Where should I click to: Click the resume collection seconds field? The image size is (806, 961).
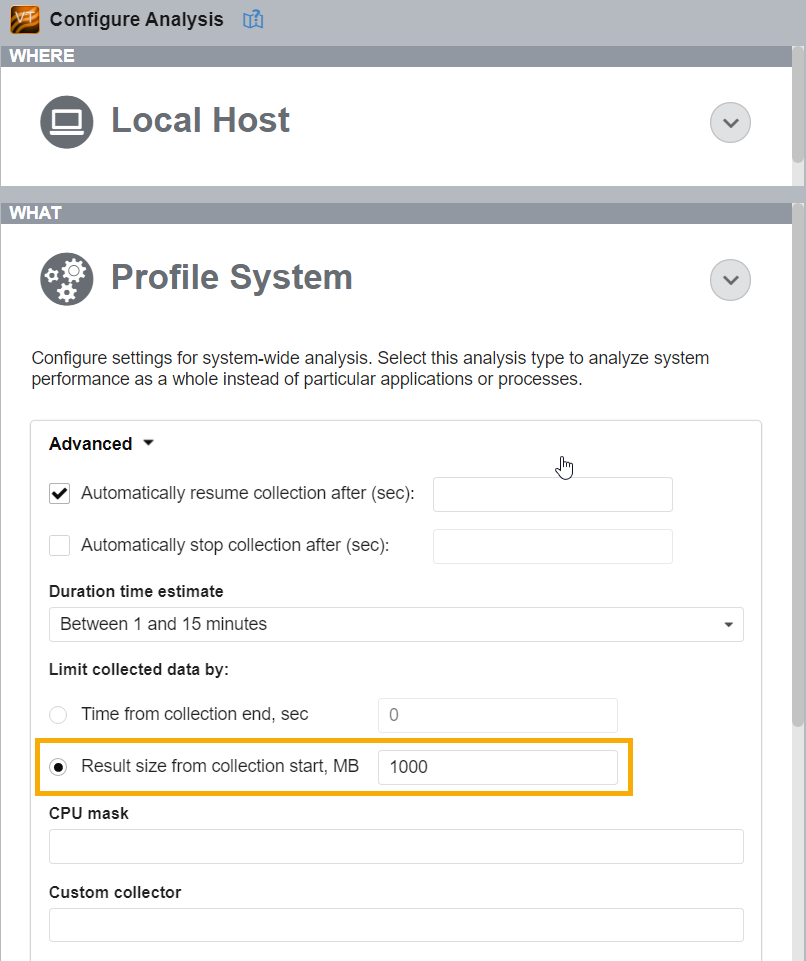click(552, 494)
